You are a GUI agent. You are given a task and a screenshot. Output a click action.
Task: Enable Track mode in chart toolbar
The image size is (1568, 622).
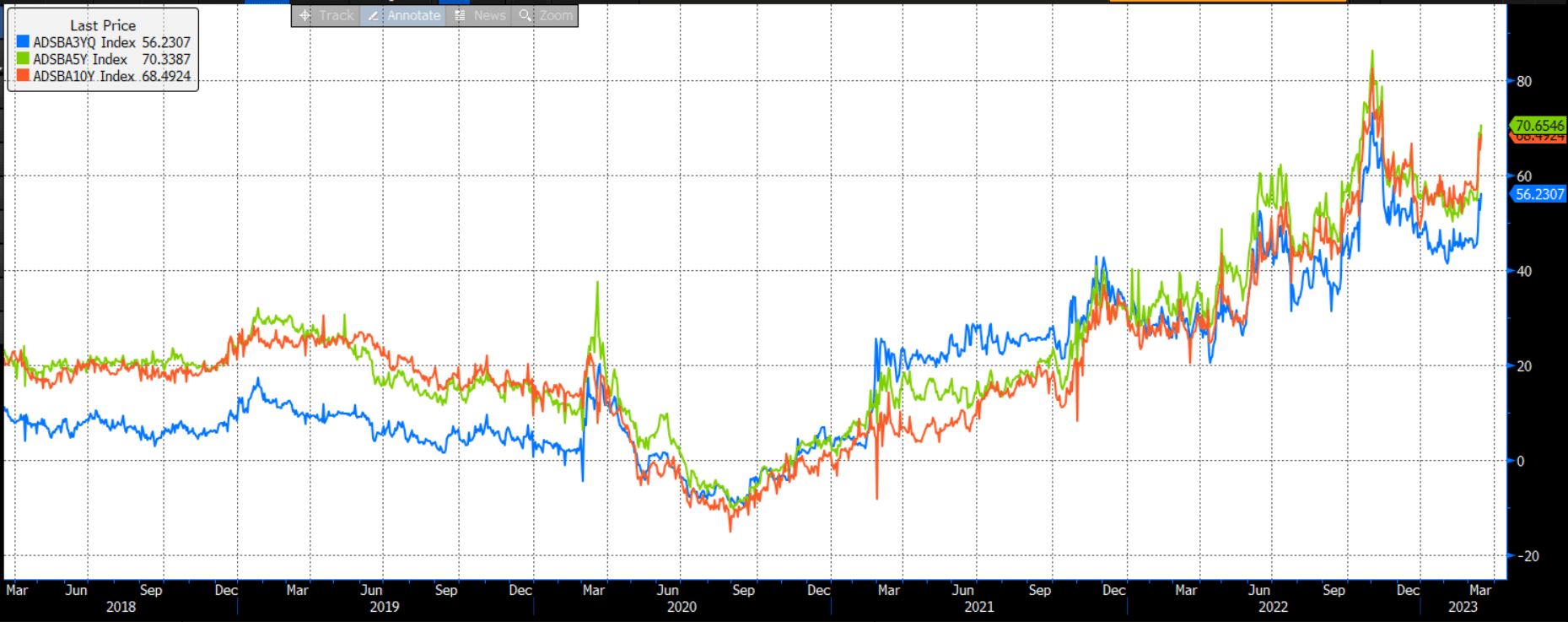336,15
